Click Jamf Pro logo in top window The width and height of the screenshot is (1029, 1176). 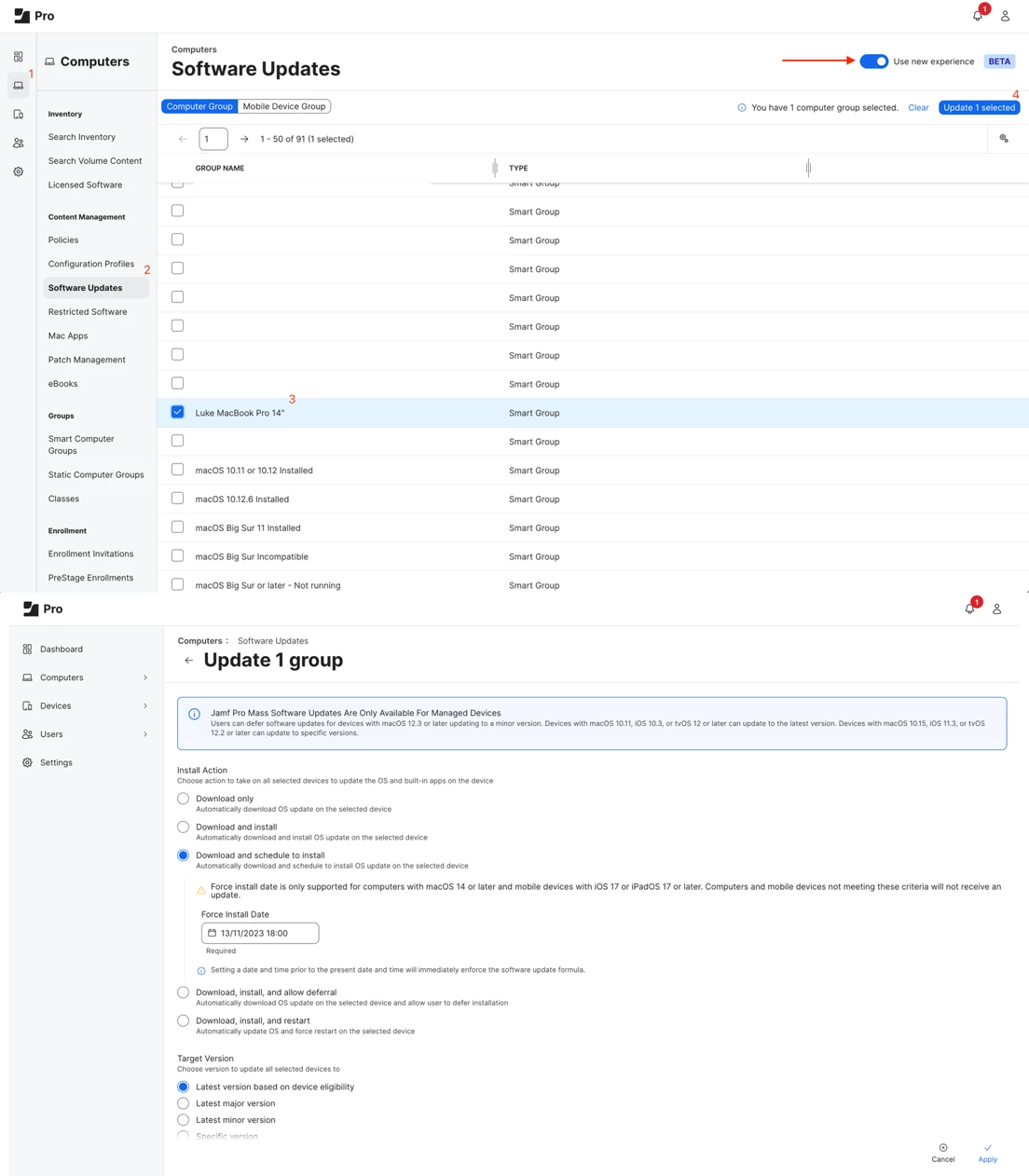pos(34,16)
